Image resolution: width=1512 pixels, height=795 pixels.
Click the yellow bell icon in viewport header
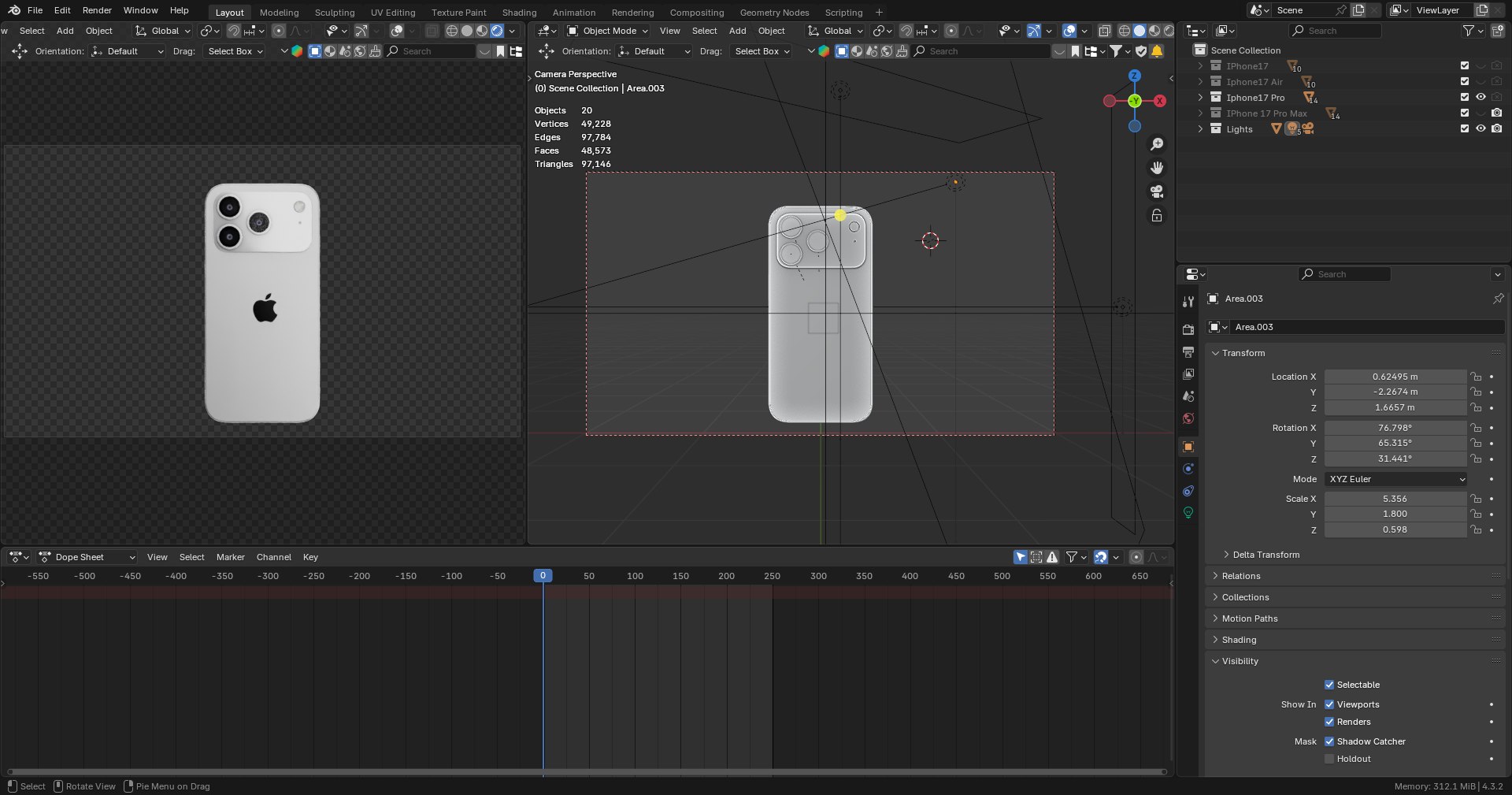[1157, 51]
